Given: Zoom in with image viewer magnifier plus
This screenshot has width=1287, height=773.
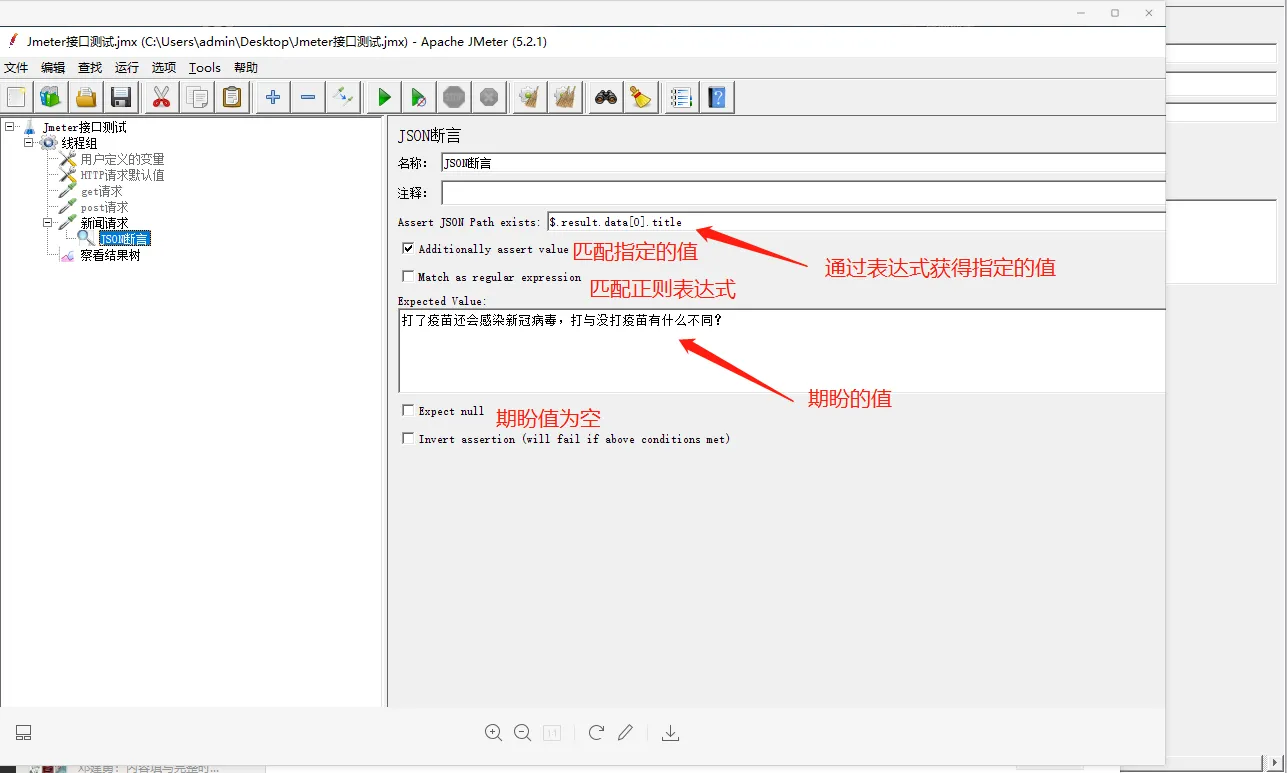Looking at the screenshot, I should click(493, 733).
